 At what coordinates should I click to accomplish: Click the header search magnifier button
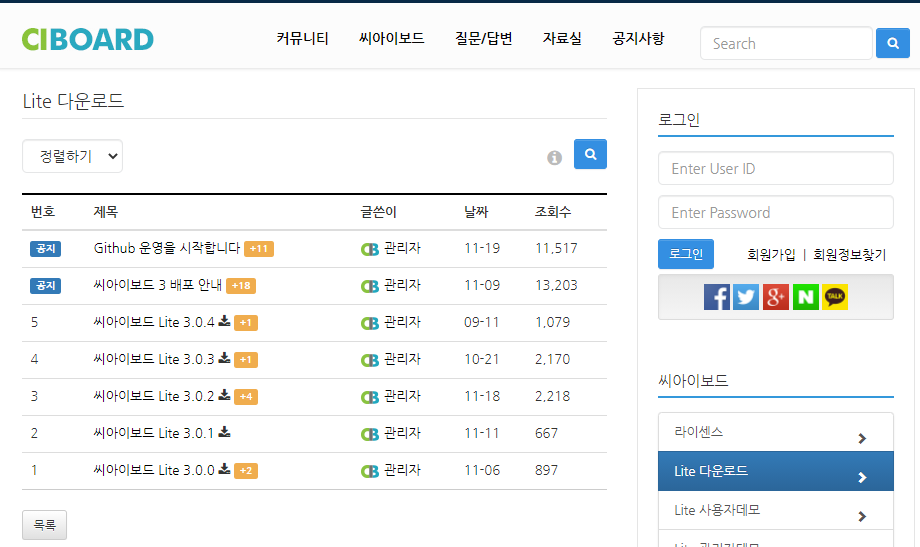point(892,43)
